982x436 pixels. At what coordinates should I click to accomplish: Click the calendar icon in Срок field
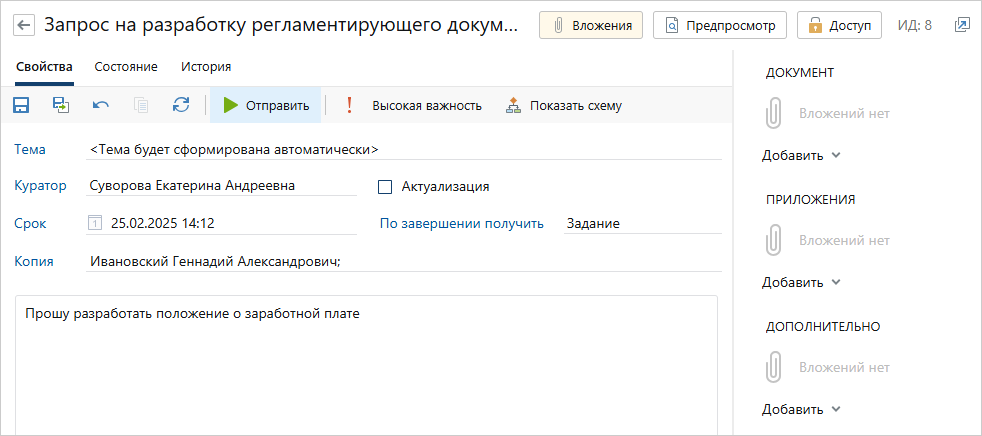[95, 223]
